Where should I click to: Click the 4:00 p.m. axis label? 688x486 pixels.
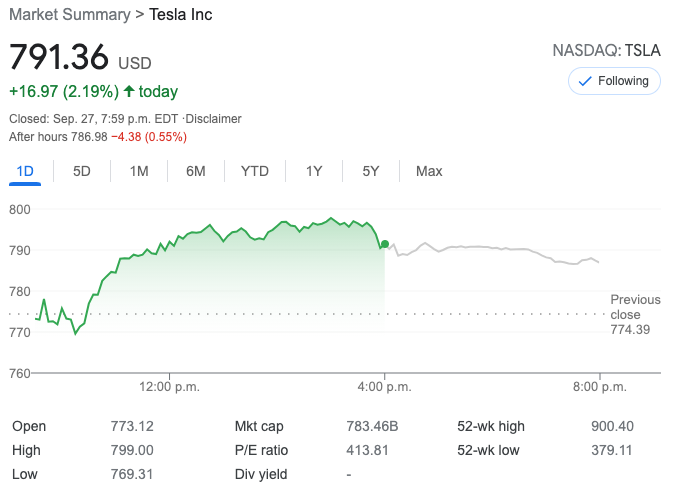point(384,387)
